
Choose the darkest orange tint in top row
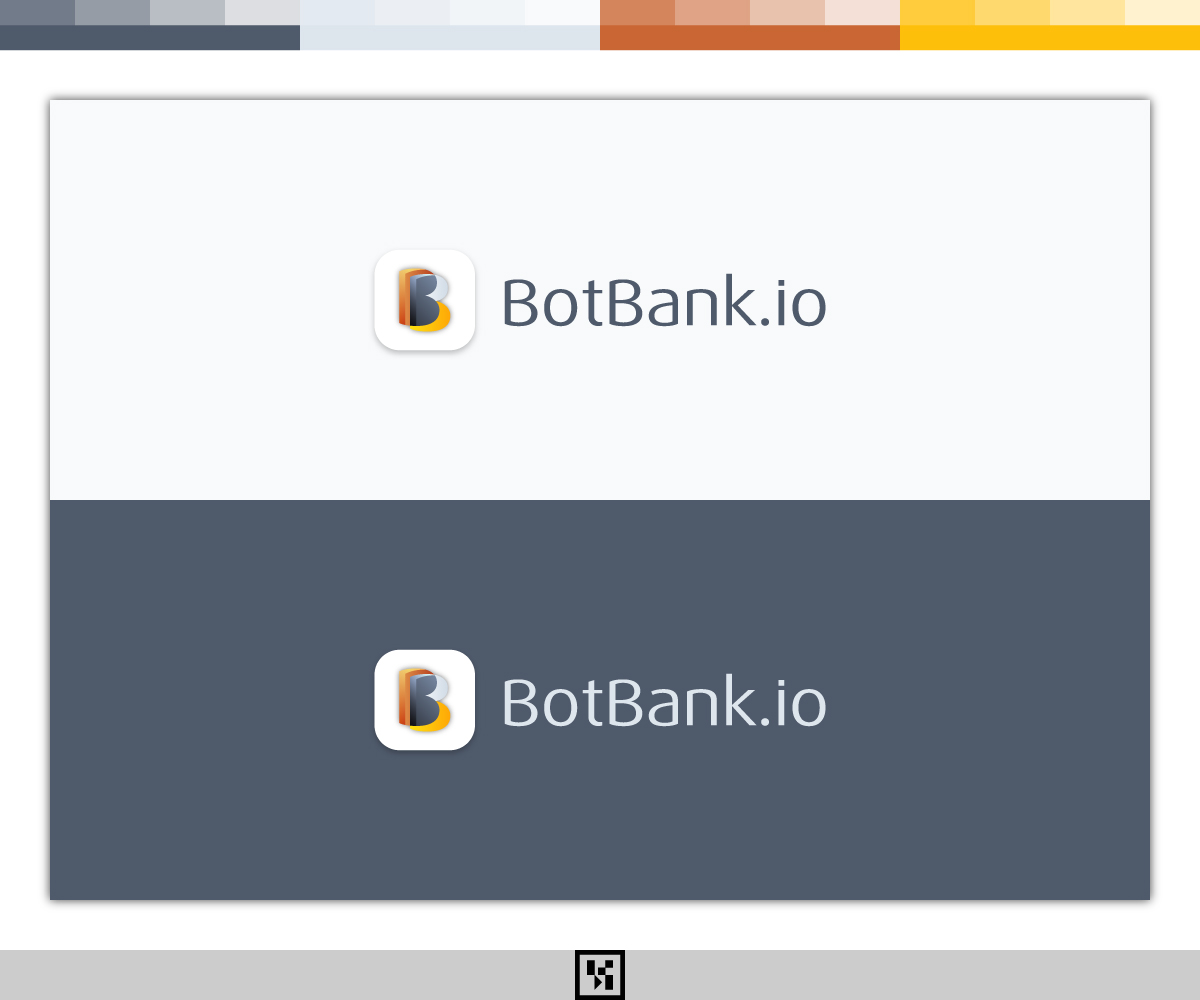click(x=637, y=12)
